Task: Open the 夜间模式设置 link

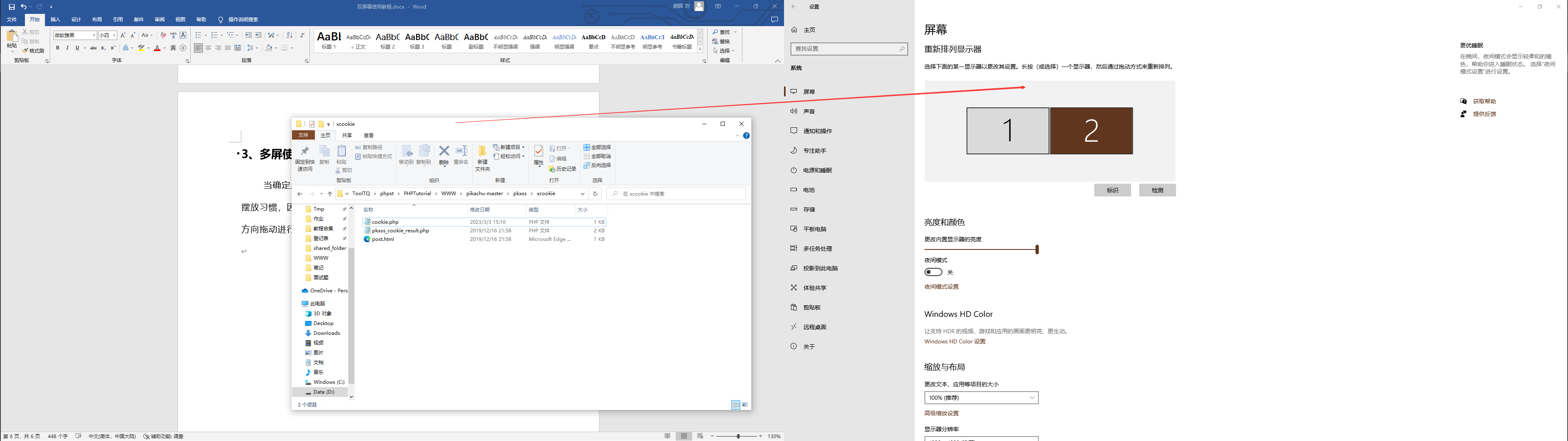Action: pos(941,287)
